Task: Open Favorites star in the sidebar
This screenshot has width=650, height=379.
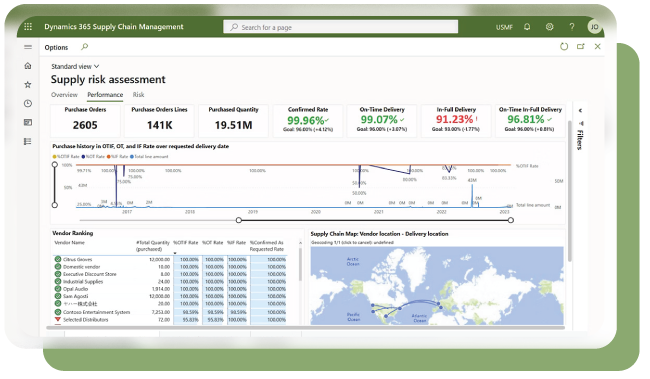Action: [28, 85]
